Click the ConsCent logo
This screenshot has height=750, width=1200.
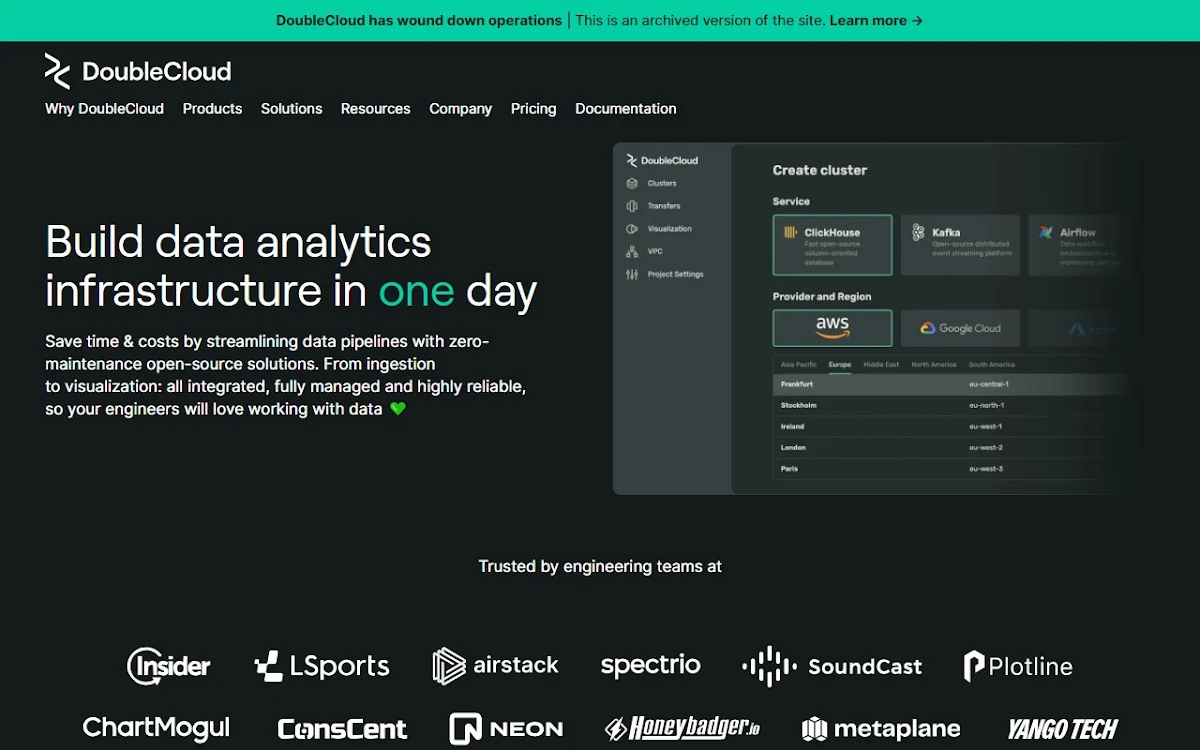point(342,729)
